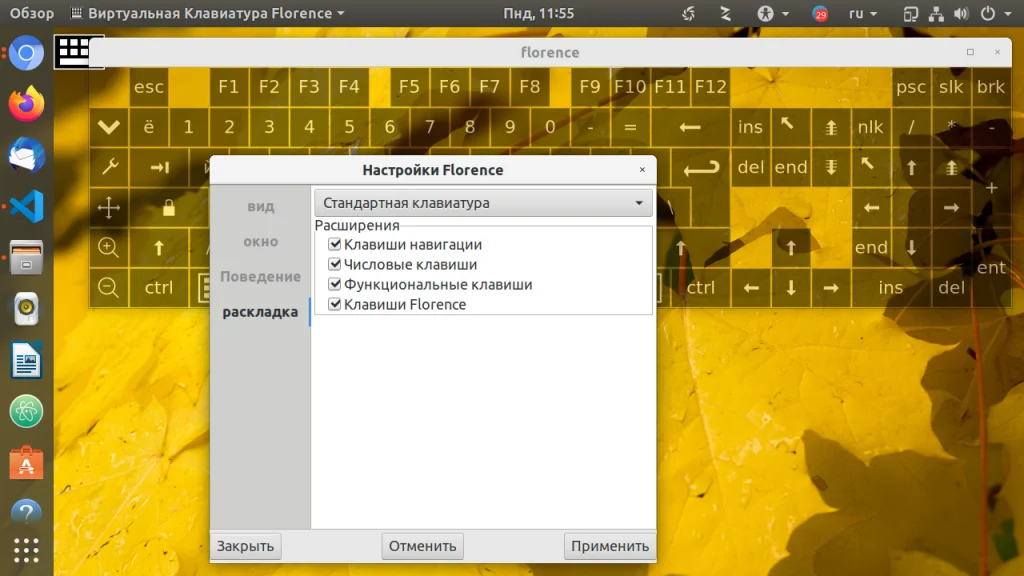Open the clock calendar Пнд, 11:55
Image resolution: width=1024 pixels, height=576 pixels.
538,13
